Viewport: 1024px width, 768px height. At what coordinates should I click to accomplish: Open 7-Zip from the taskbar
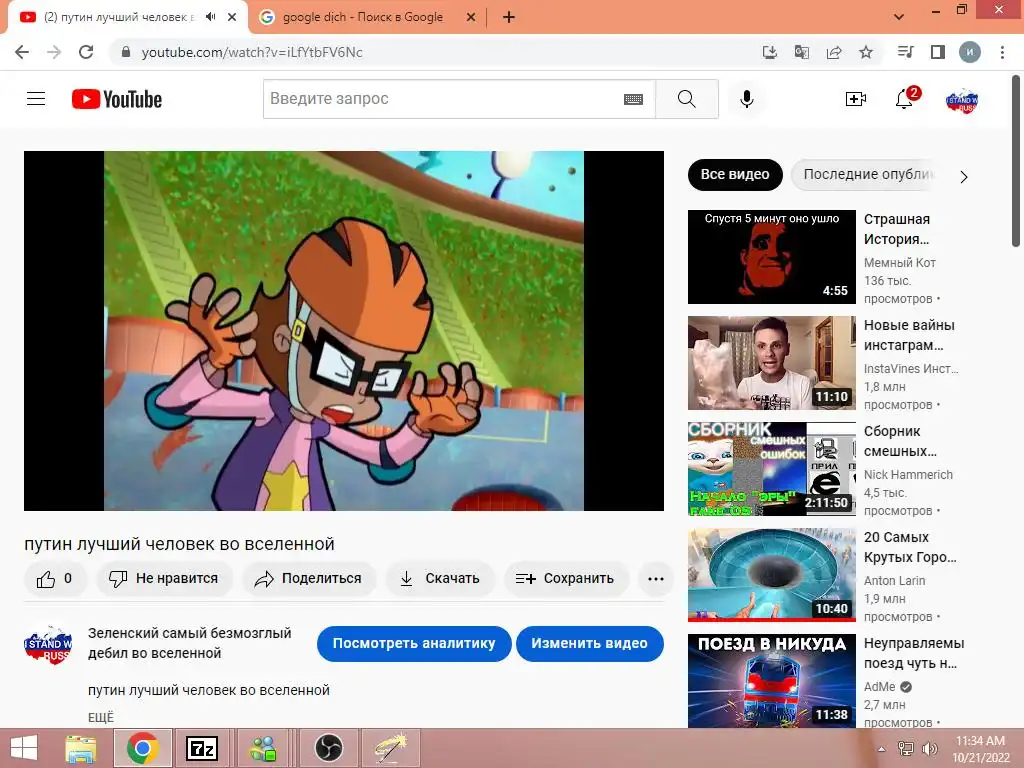coord(202,748)
